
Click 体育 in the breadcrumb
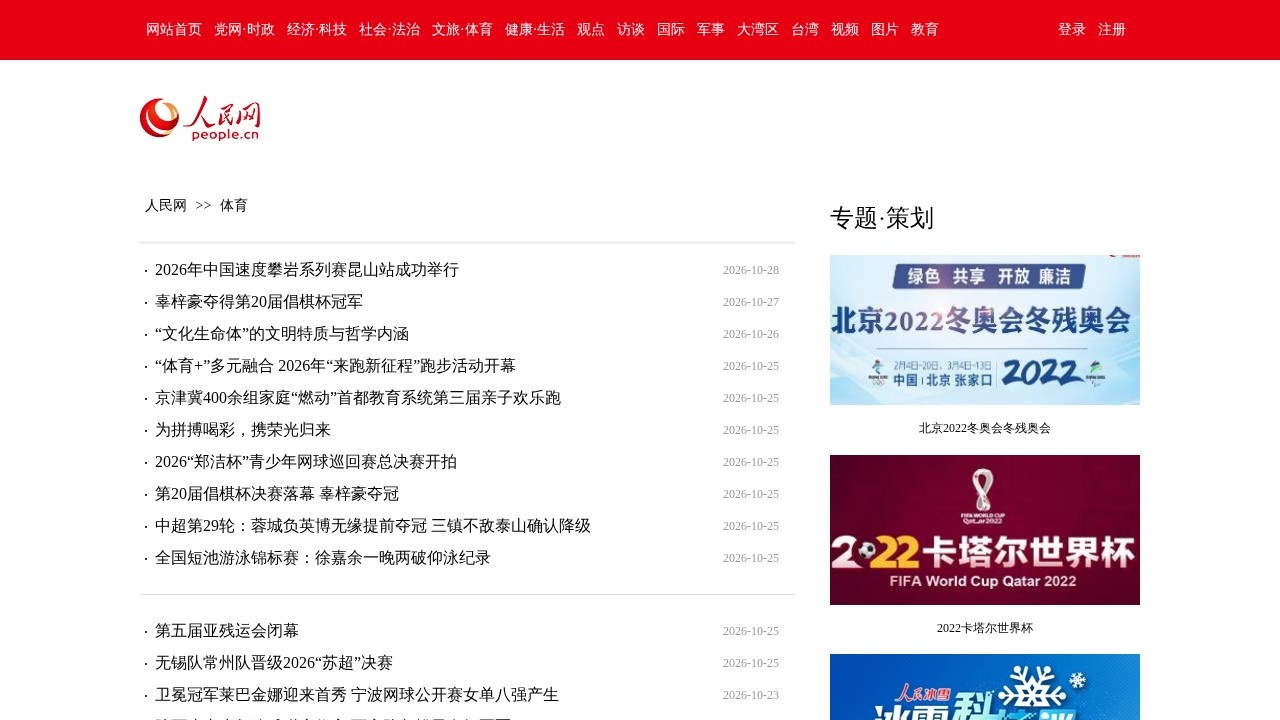point(234,205)
